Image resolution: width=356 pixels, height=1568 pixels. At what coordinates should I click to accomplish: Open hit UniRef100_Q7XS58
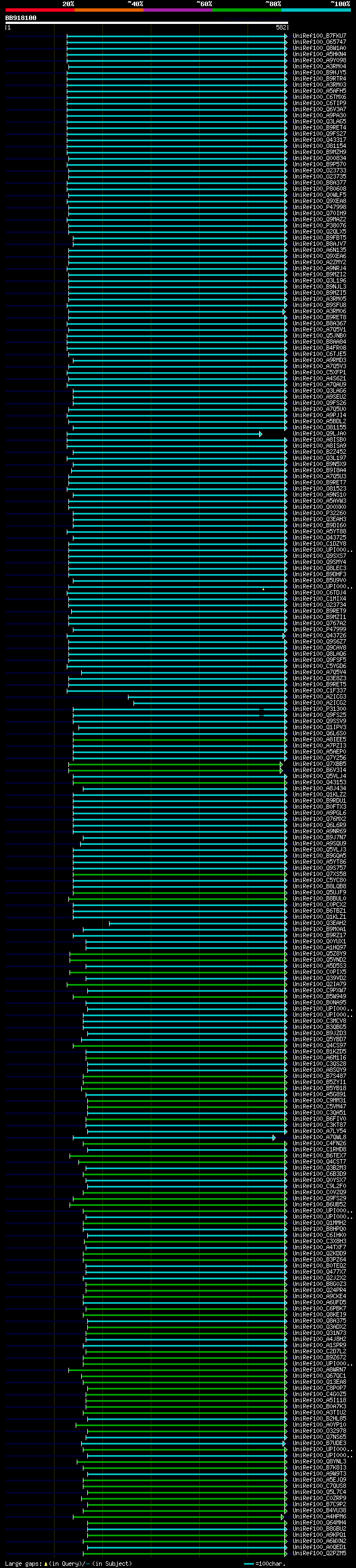(x=319, y=874)
